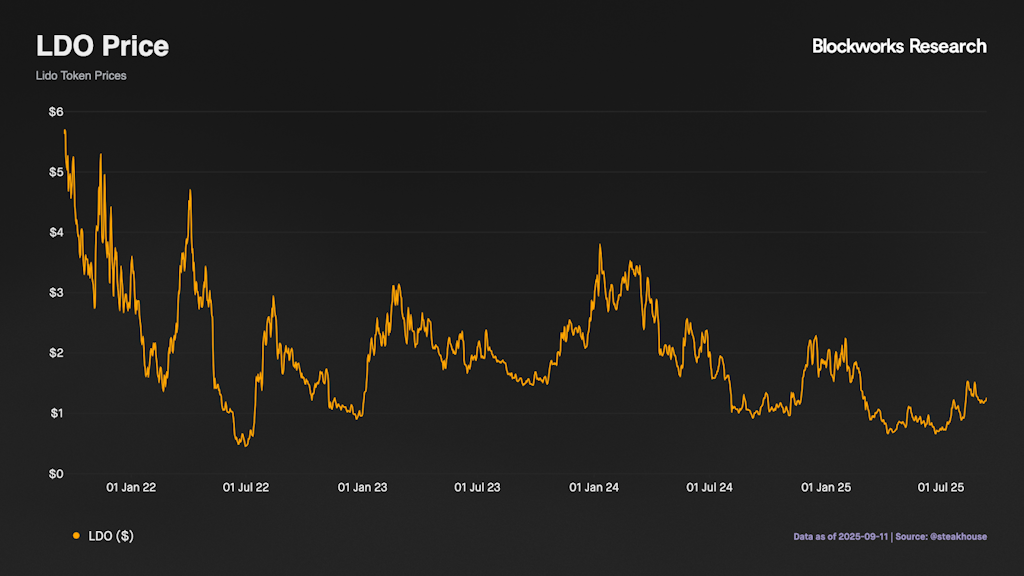
Task: Click the 01 Jul 23 axis label
Action: (477, 487)
